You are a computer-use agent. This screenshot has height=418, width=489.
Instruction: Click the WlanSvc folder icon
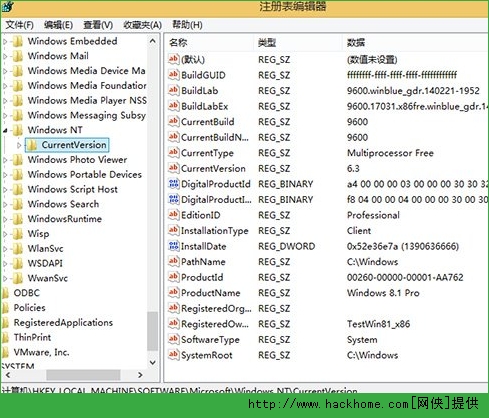[18, 248]
